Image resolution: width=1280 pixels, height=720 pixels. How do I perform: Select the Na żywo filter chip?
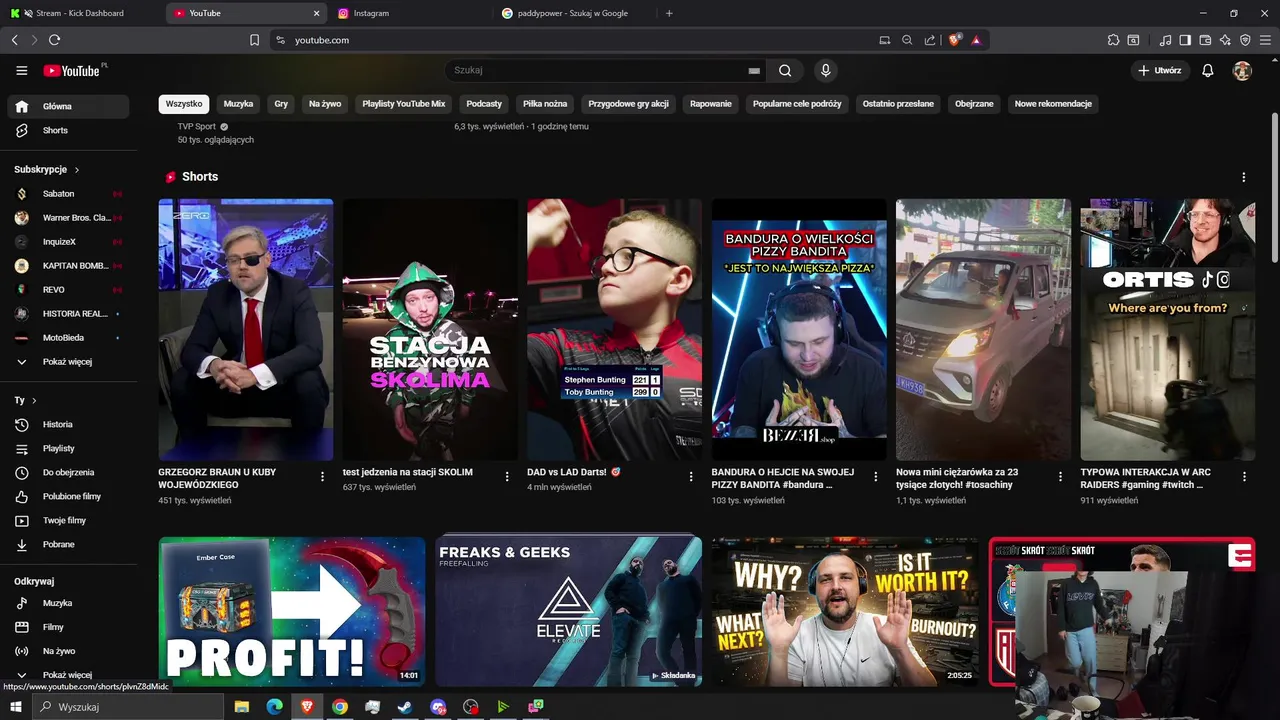pos(325,104)
